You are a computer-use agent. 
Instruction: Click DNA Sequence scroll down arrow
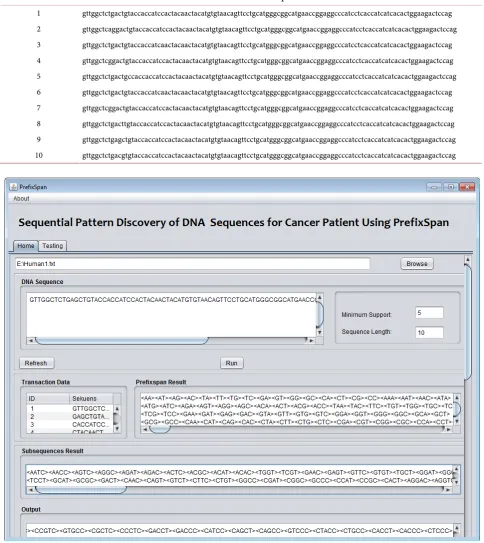[320, 332]
